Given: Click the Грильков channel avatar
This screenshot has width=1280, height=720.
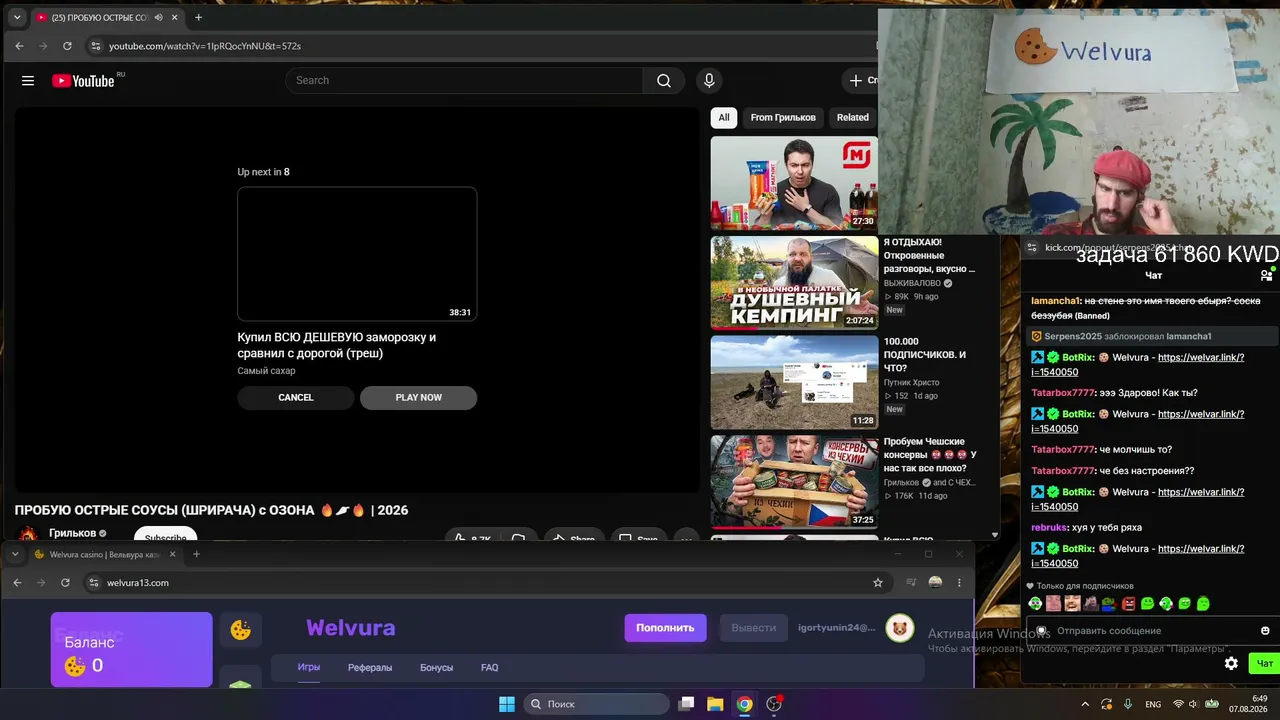Looking at the screenshot, I should tap(28, 535).
